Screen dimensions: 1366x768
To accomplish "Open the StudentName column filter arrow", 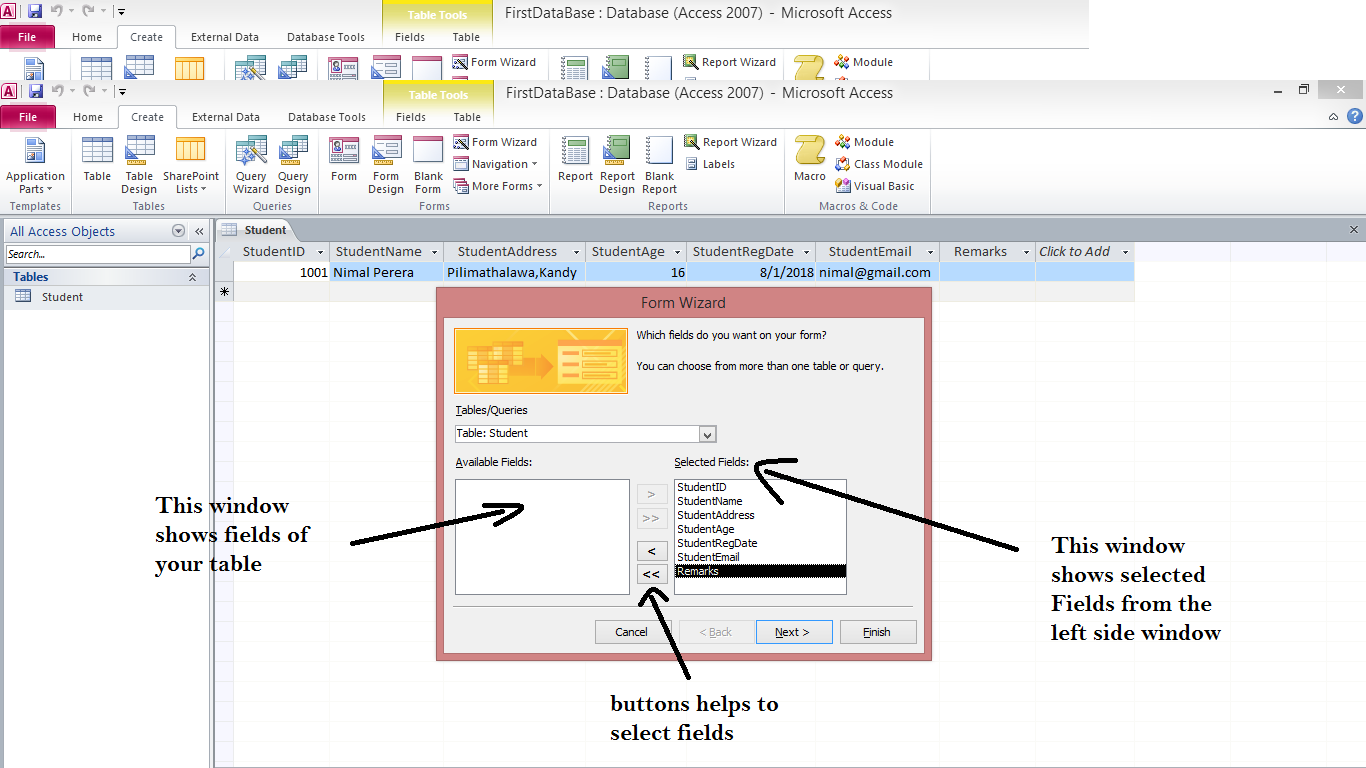I will coord(433,251).
